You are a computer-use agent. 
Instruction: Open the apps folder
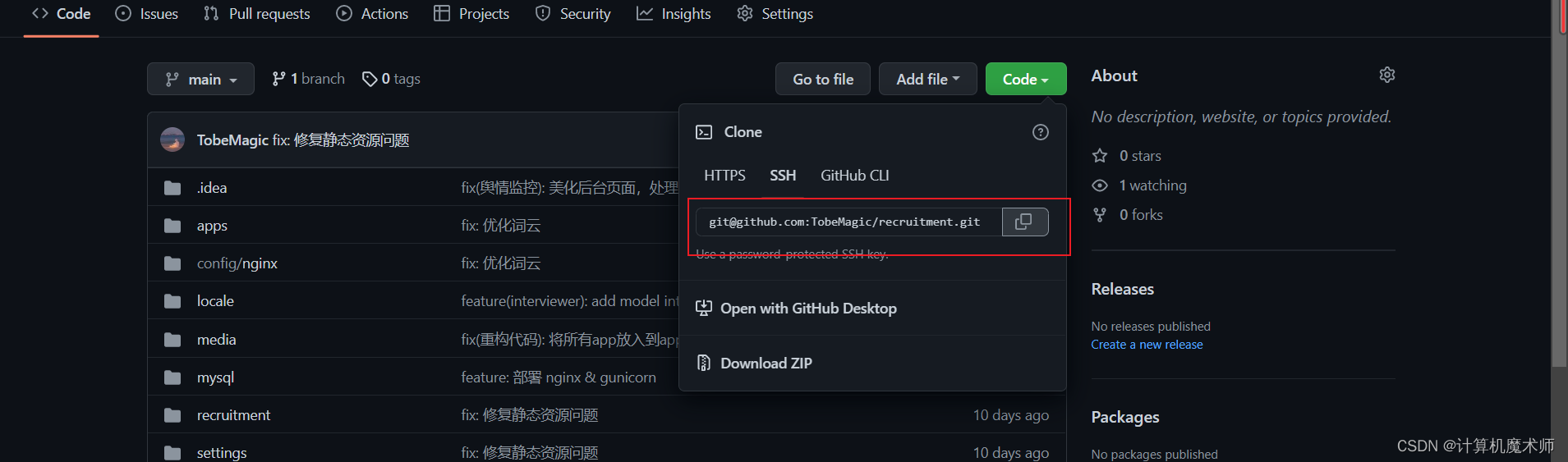pyautogui.click(x=212, y=226)
